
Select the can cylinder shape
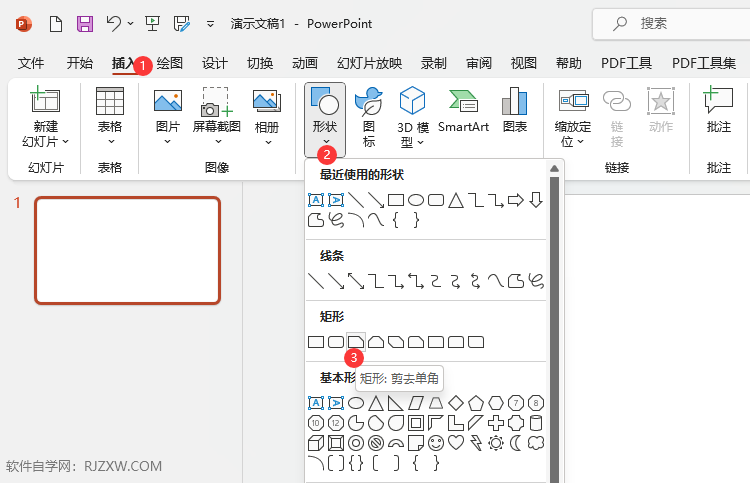point(536,423)
